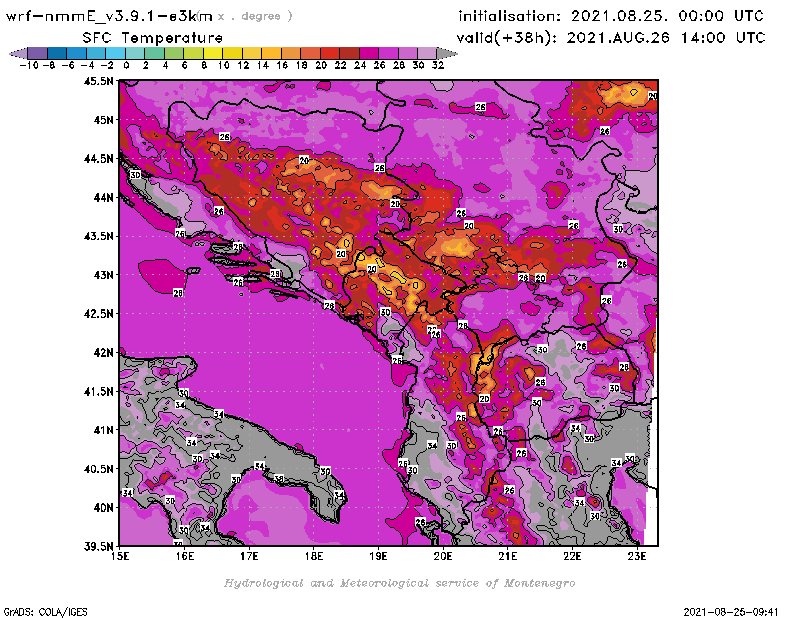Viewport: 800px width, 618px height.
Task: Click the 21E longitude label
Action: click(508, 556)
